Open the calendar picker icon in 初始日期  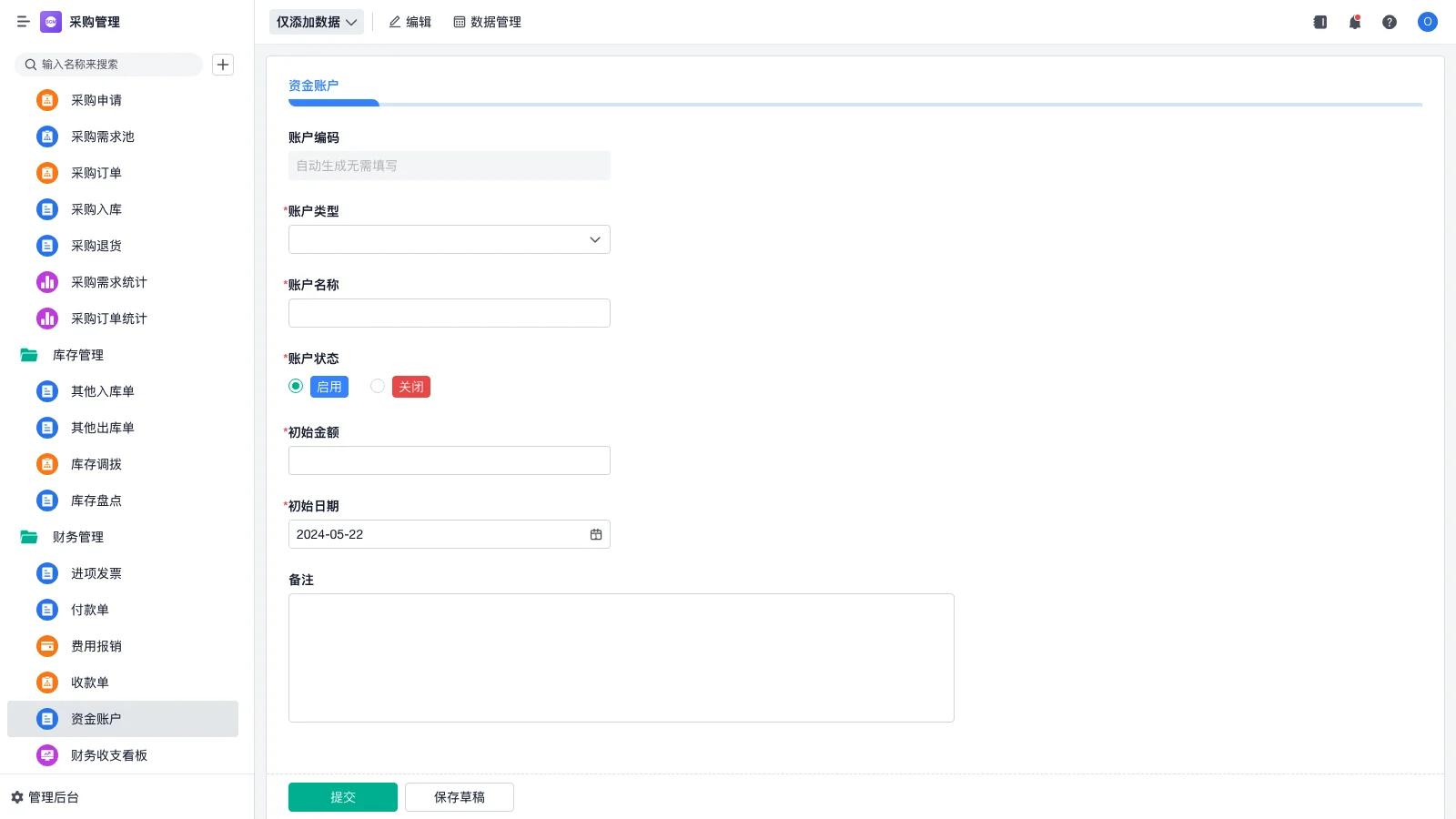click(596, 534)
